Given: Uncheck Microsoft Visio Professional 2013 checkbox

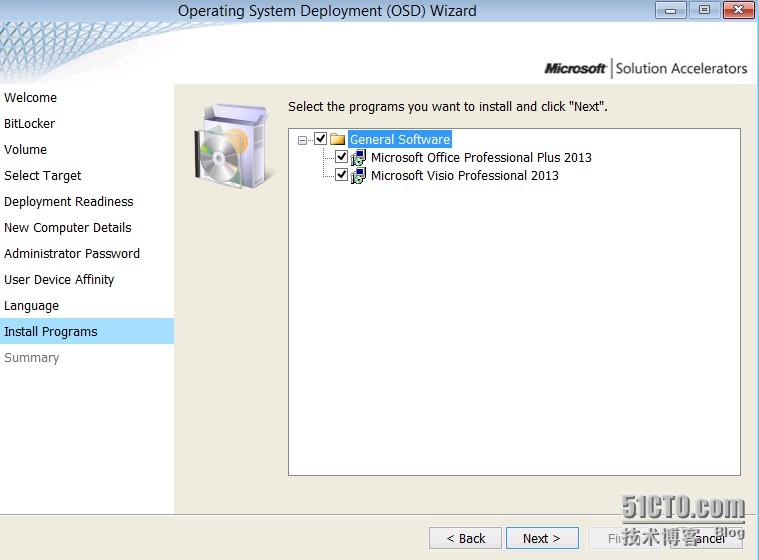Looking at the screenshot, I should coord(342,175).
